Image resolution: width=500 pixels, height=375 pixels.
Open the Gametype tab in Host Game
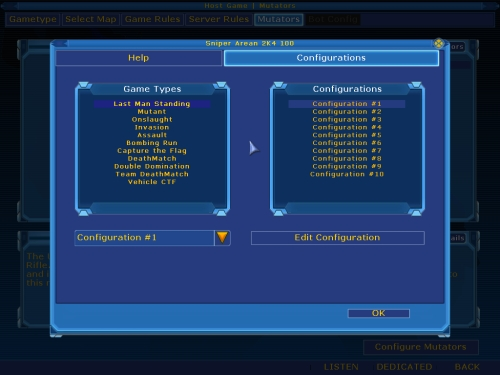pyautogui.click(x=33, y=19)
